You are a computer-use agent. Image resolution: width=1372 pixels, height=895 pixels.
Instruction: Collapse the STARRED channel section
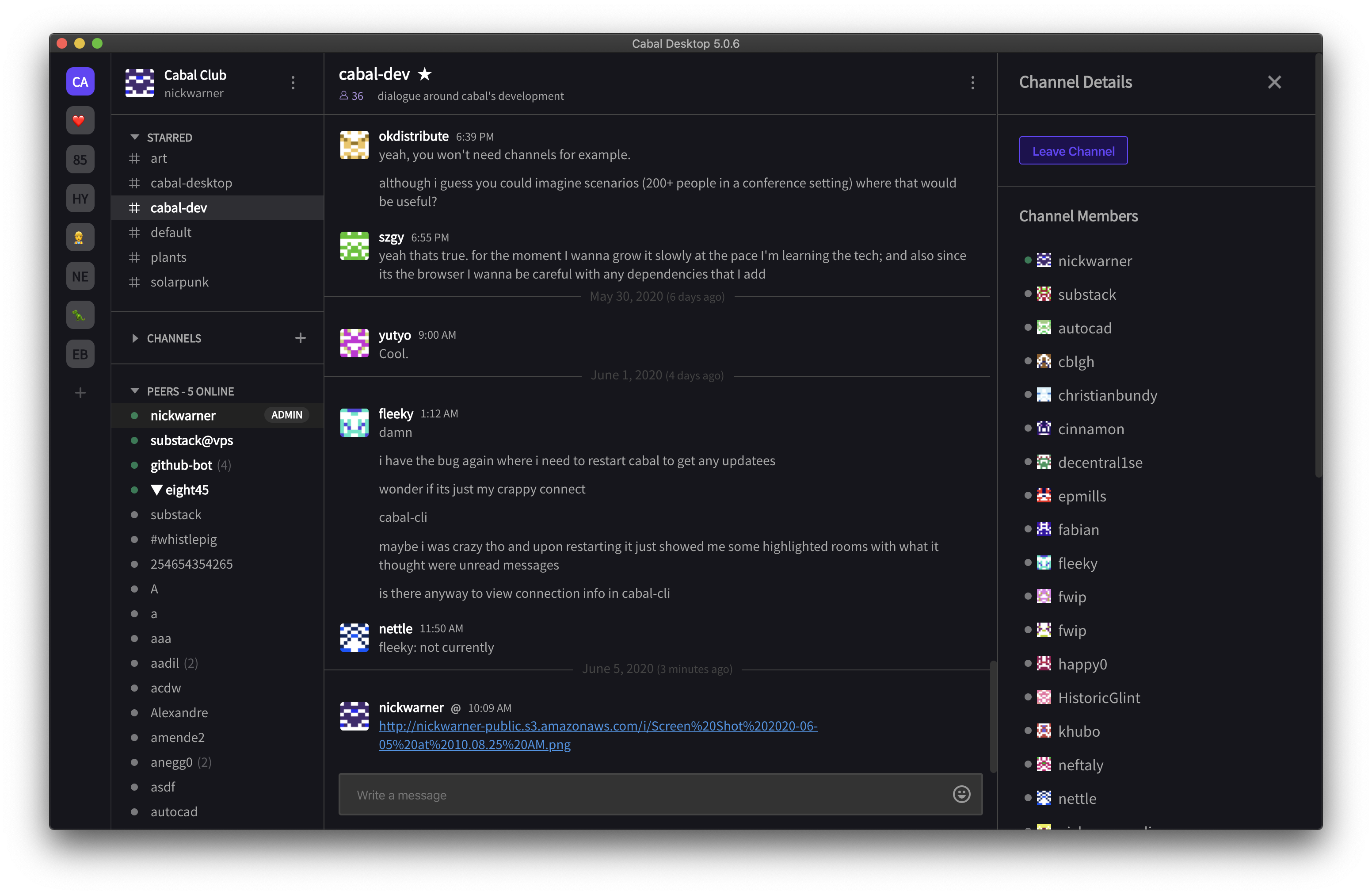tap(135, 137)
